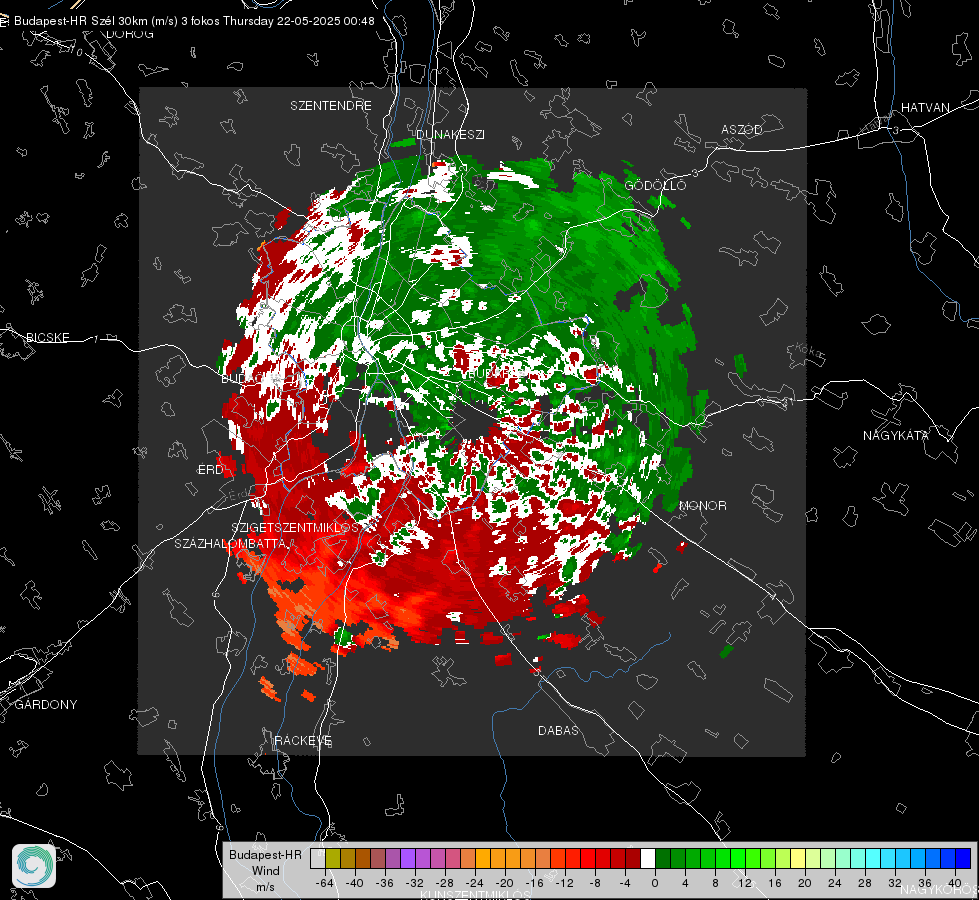This screenshot has height=900, width=979.
Task: Click the darkest blue last legend swatch
Action: (x=963, y=858)
